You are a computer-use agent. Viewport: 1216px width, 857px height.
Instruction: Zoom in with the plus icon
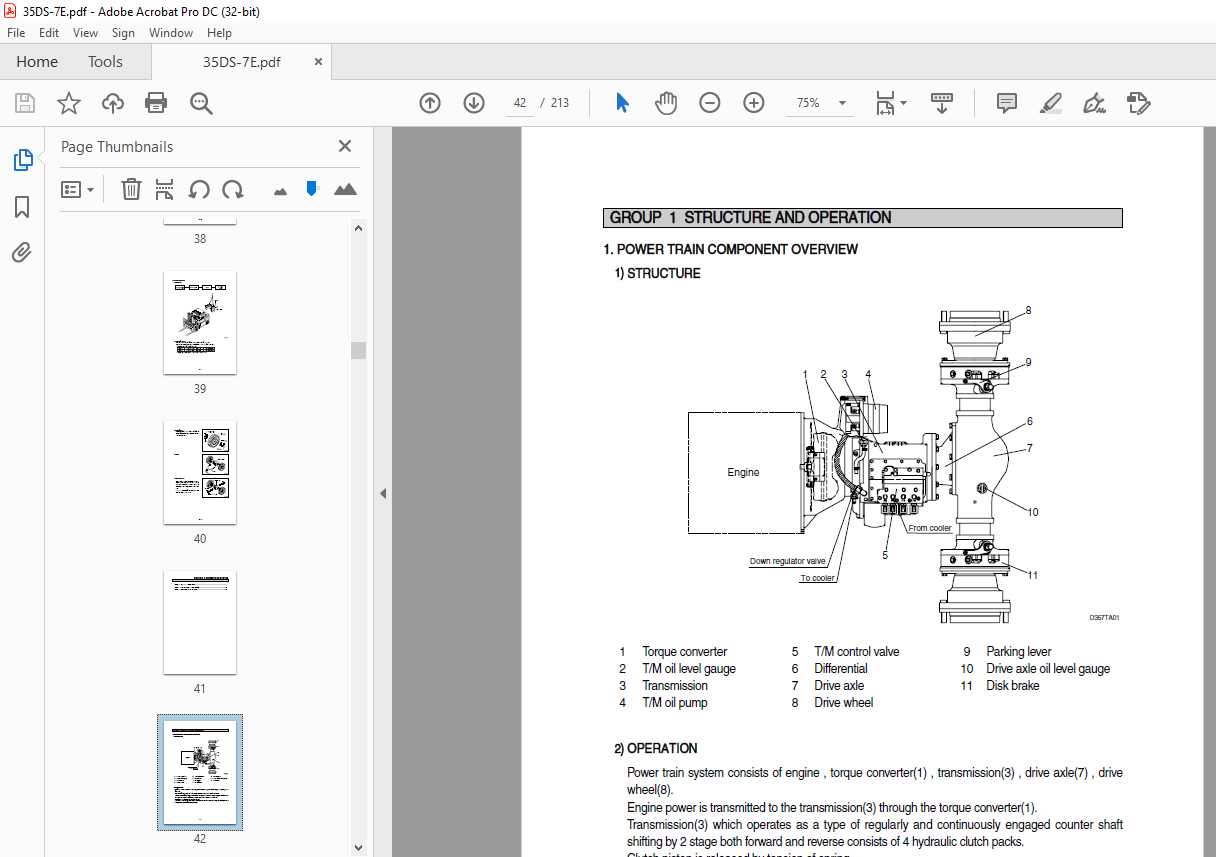pyautogui.click(x=754, y=103)
